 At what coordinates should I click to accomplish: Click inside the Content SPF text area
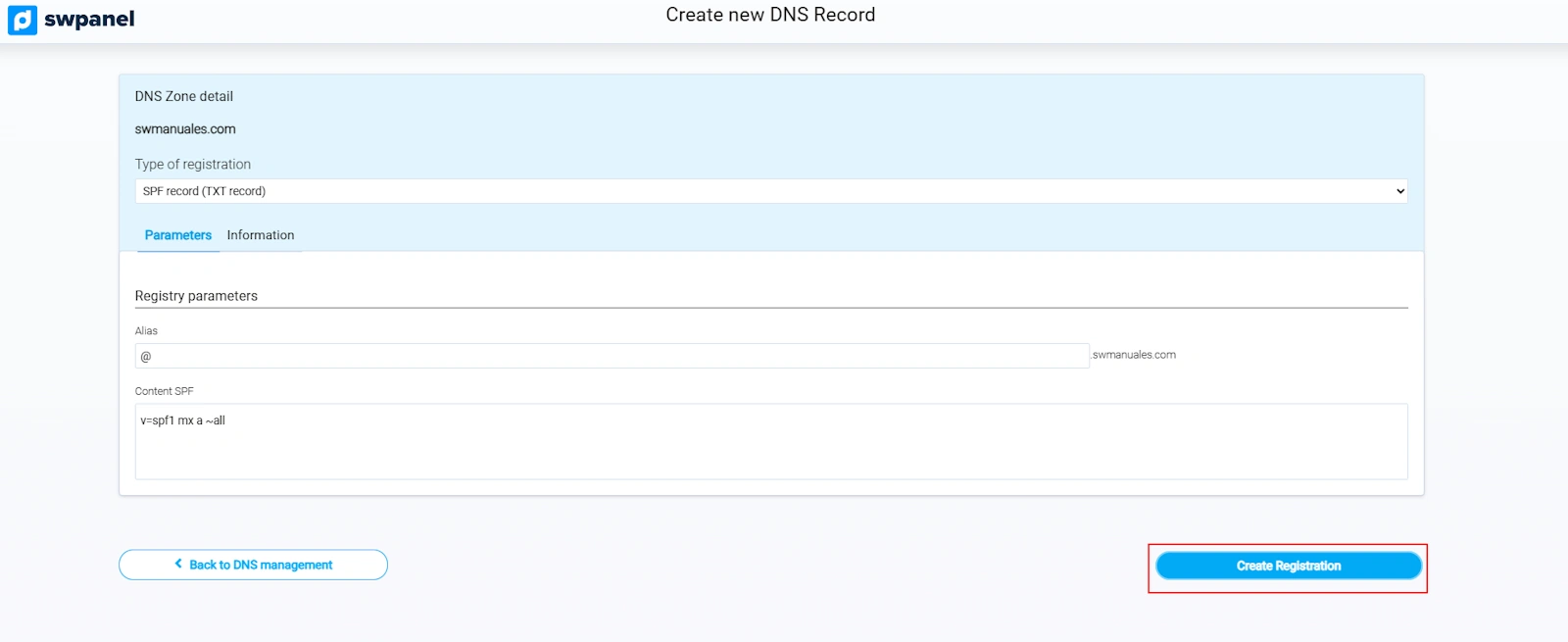770,448
